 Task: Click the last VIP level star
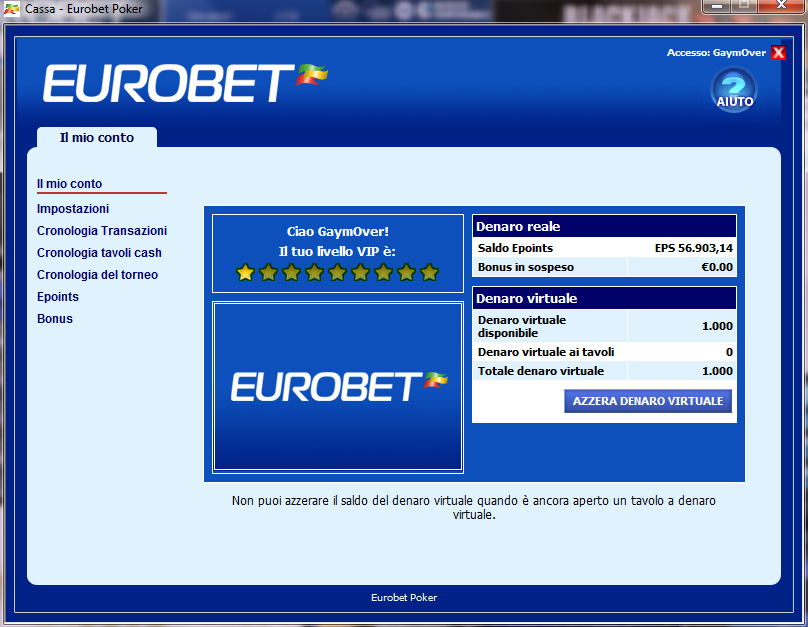click(429, 272)
